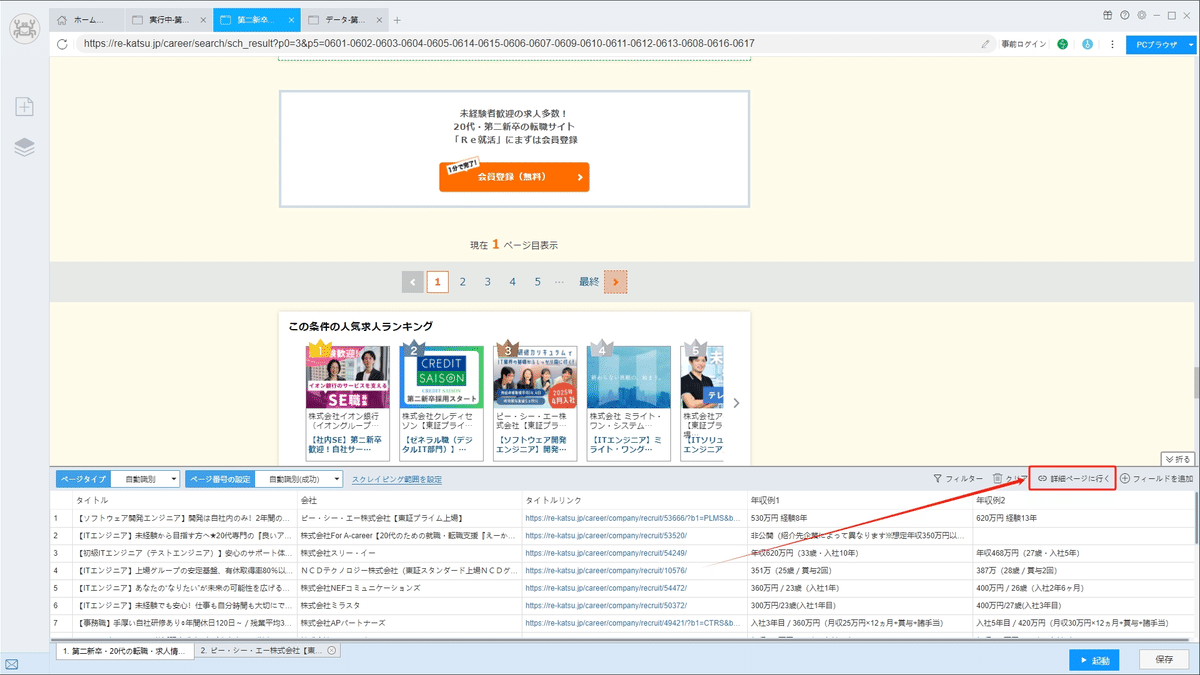Click the フィルター filter button
This screenshot has width=1200, height=675.
click(957, 479)
